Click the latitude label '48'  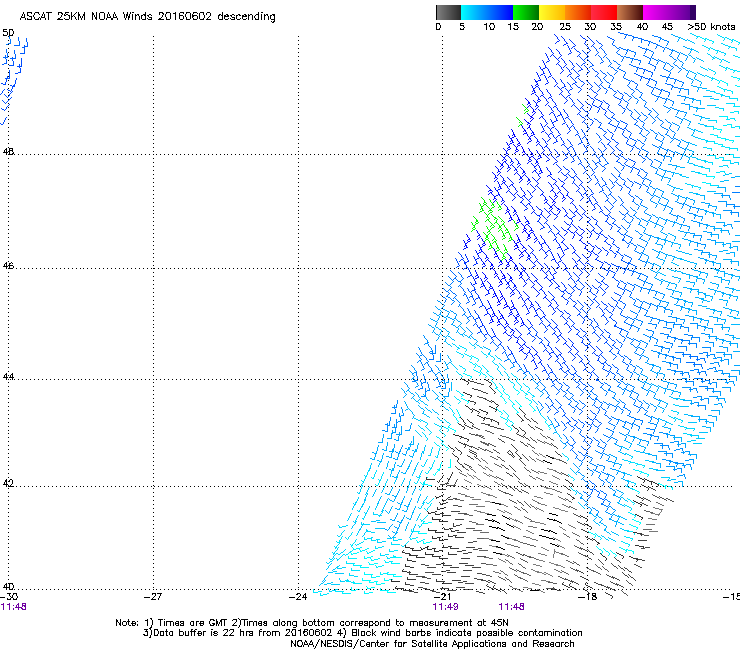click(x=8, y=152)
